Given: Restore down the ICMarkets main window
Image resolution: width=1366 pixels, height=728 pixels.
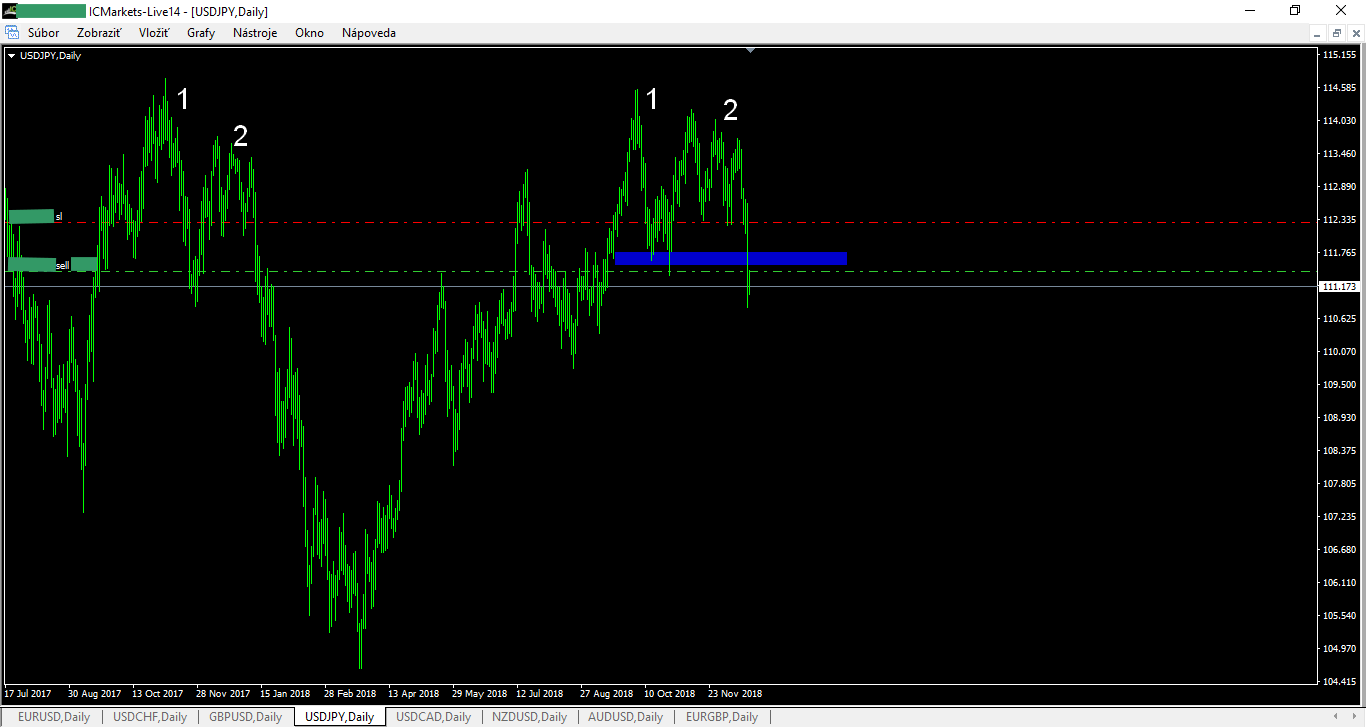Looking at the screenshot, I should (x=1295, y=11).
